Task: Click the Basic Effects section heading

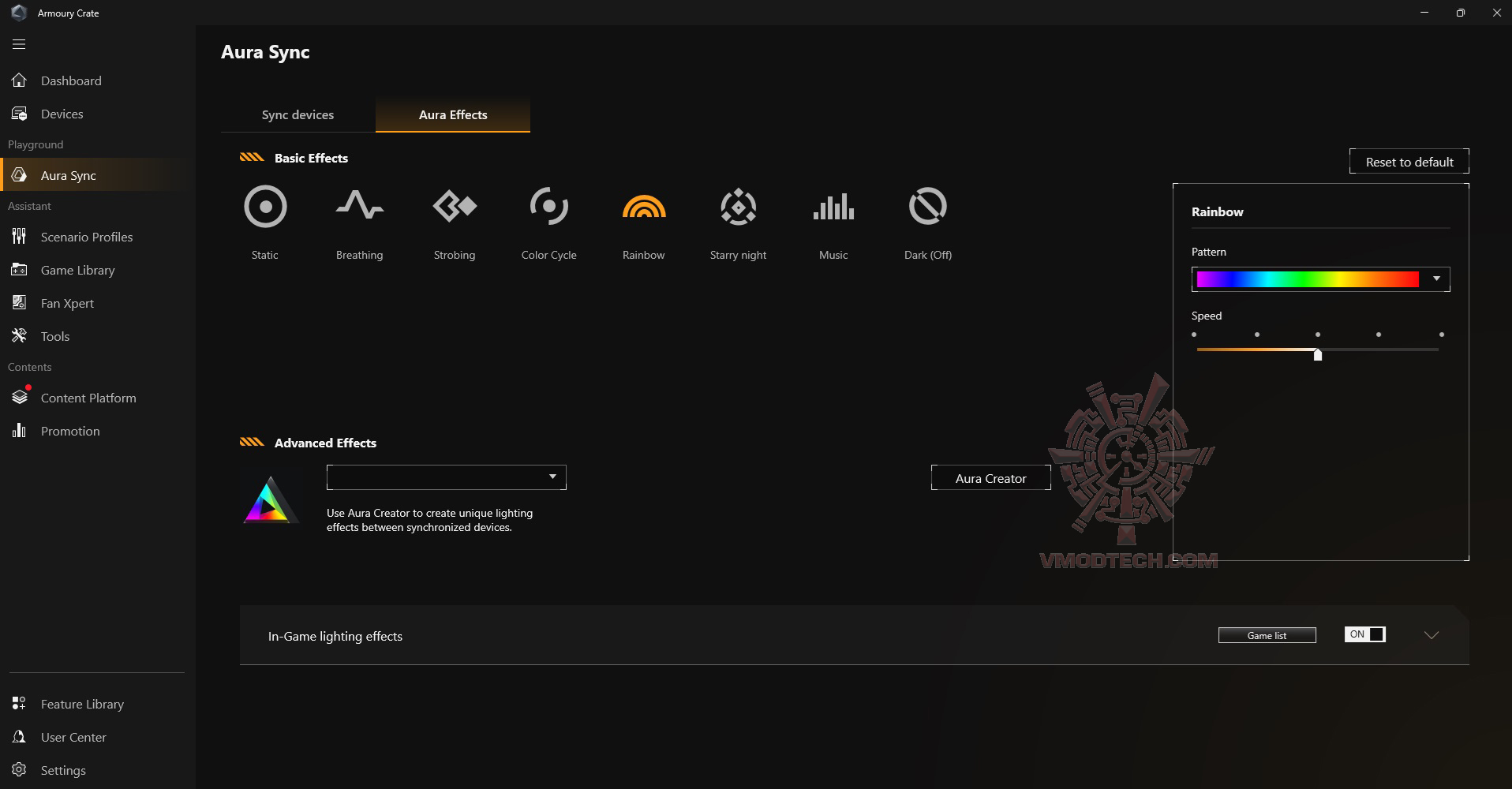Action: (x=311, y=158)
